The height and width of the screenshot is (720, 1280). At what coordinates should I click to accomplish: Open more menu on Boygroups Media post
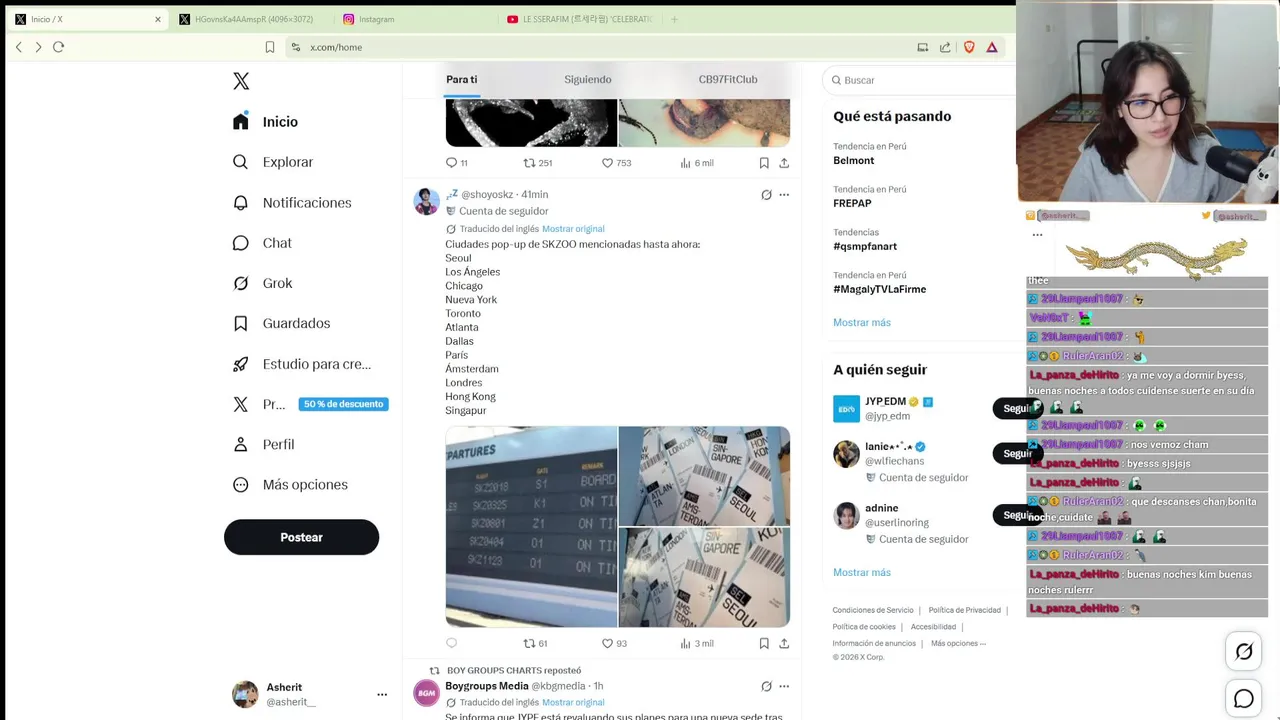point(784,686)
